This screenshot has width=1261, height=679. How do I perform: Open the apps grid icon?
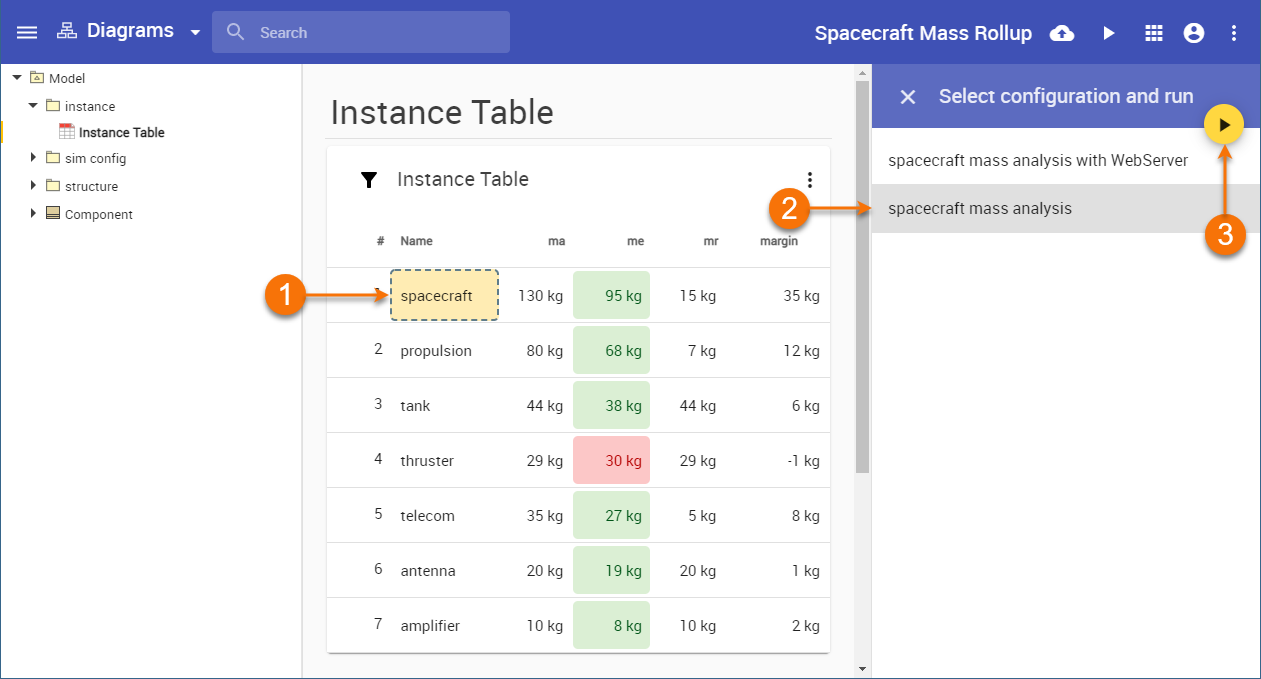[1154, 33]
